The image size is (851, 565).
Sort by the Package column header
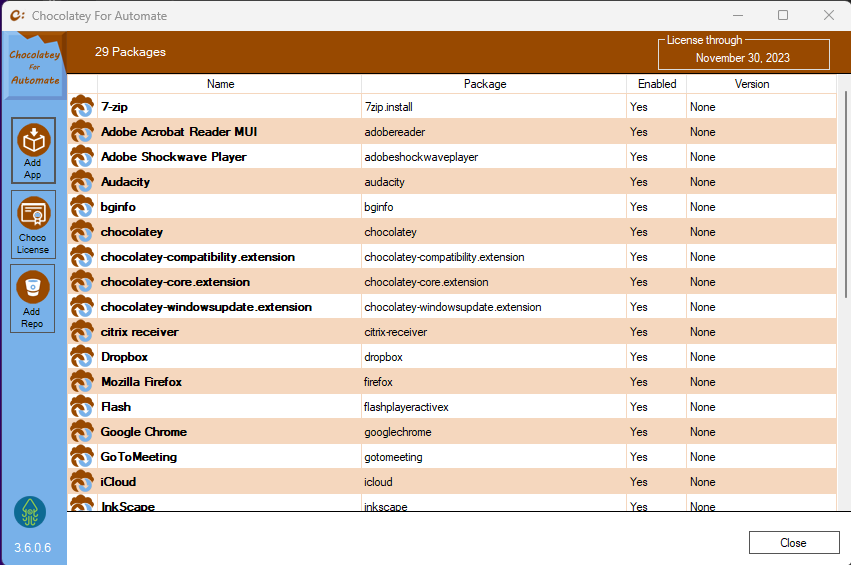pos(485,84)
